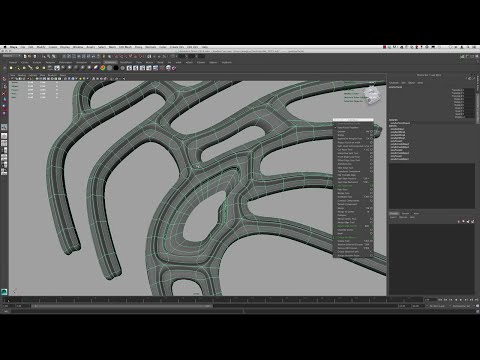
Task: Click the paint brush shelf icon
Action: tap(96, 68)
